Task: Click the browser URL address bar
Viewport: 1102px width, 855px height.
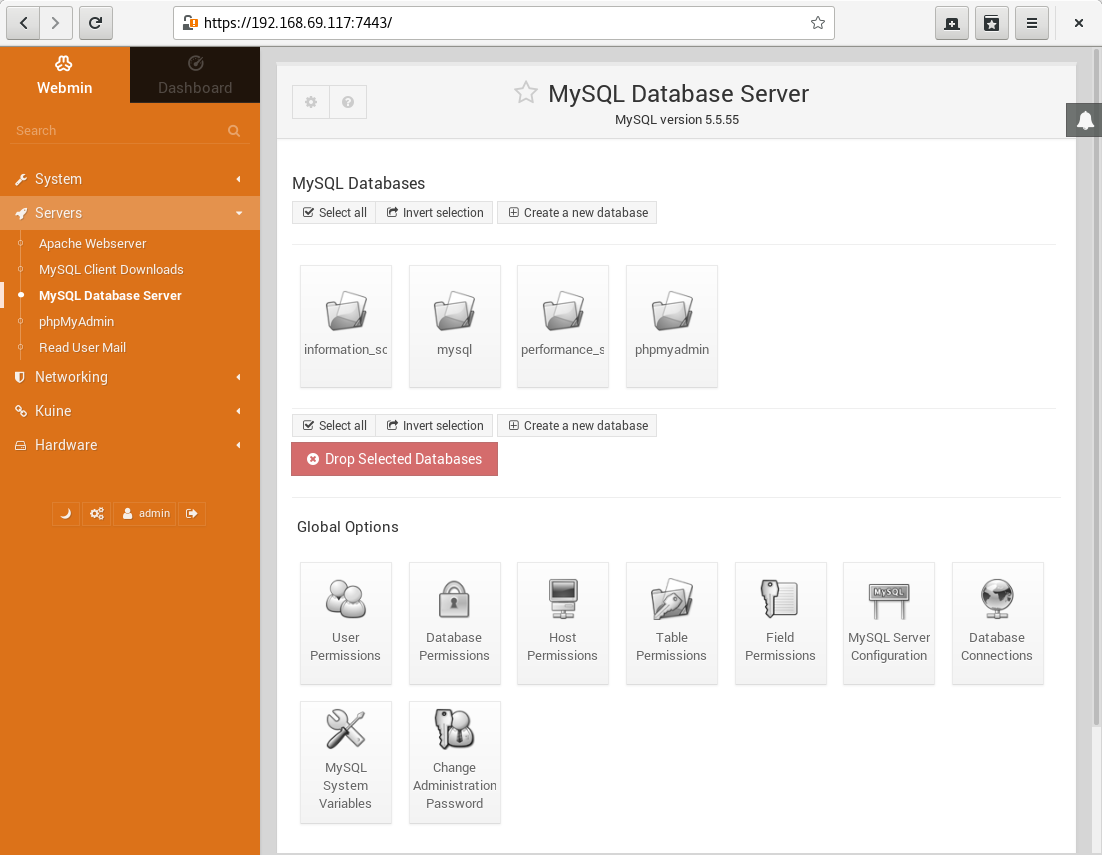Action: (504, 23)
